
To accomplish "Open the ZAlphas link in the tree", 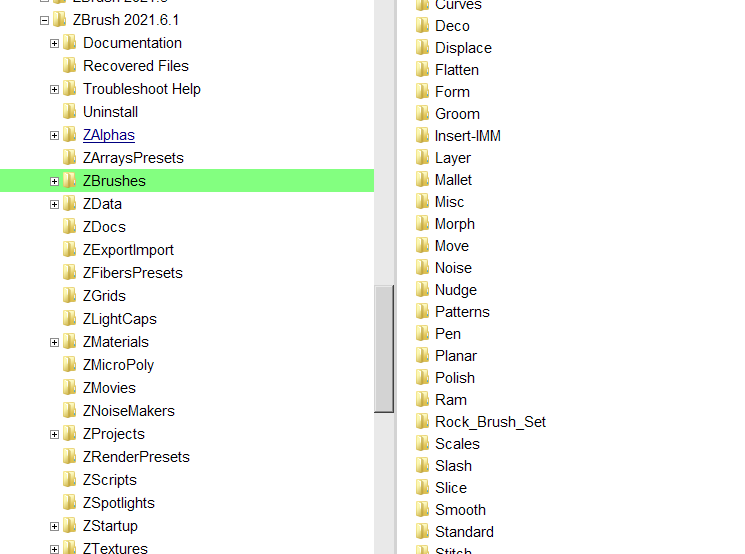I will [109, 135].
